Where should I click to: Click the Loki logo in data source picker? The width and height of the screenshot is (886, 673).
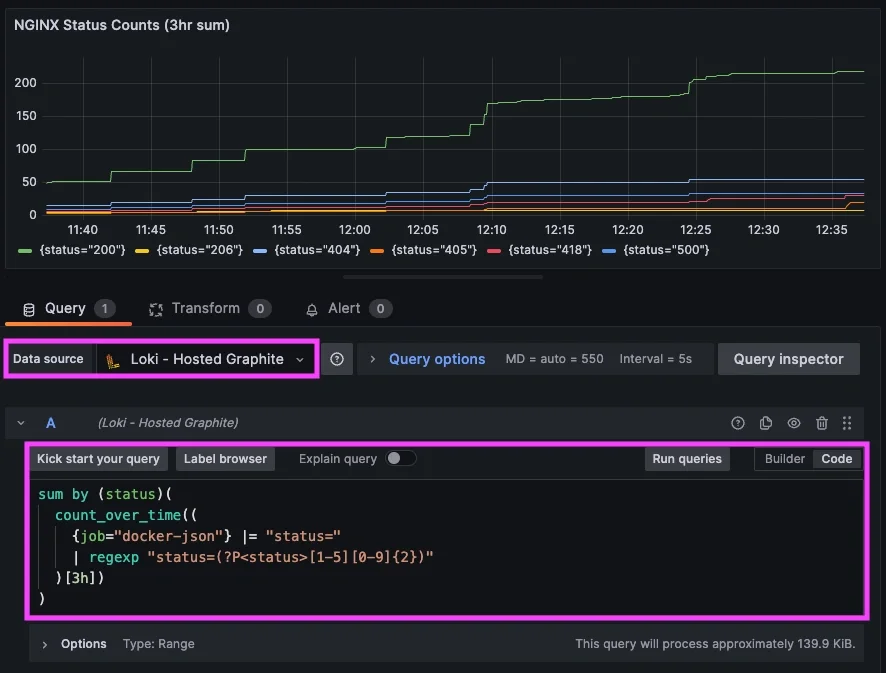click(114, 359)
